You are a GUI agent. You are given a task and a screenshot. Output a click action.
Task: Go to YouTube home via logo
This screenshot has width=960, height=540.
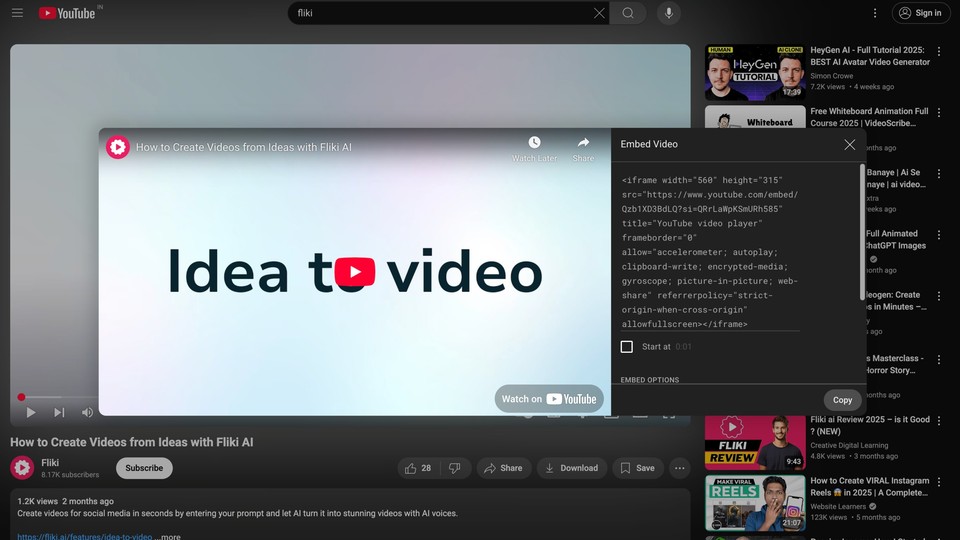(x=67, y=13)
